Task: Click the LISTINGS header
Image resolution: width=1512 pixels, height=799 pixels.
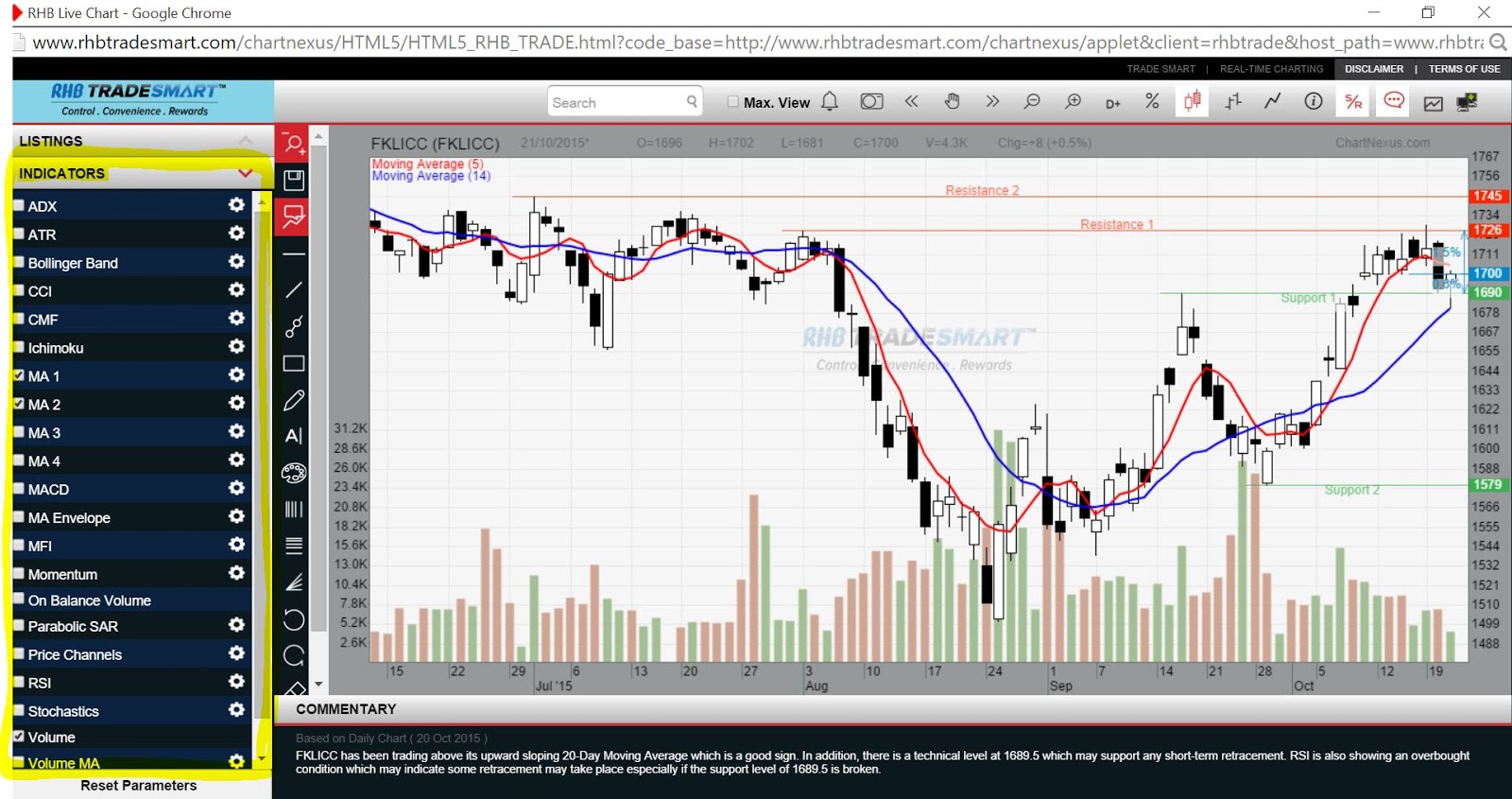Action: point(143,141)
